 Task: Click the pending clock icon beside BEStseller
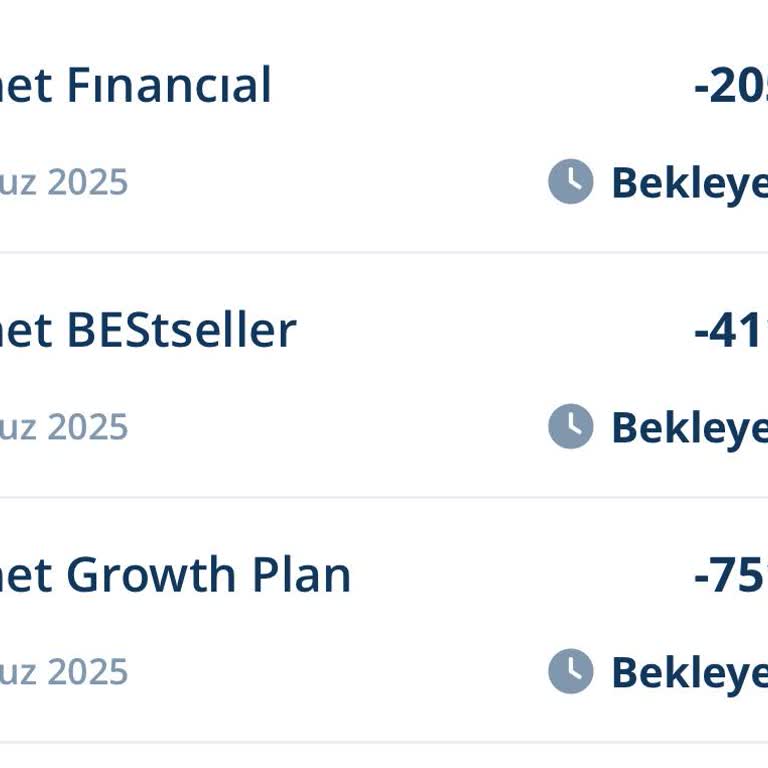pos(570,427)
